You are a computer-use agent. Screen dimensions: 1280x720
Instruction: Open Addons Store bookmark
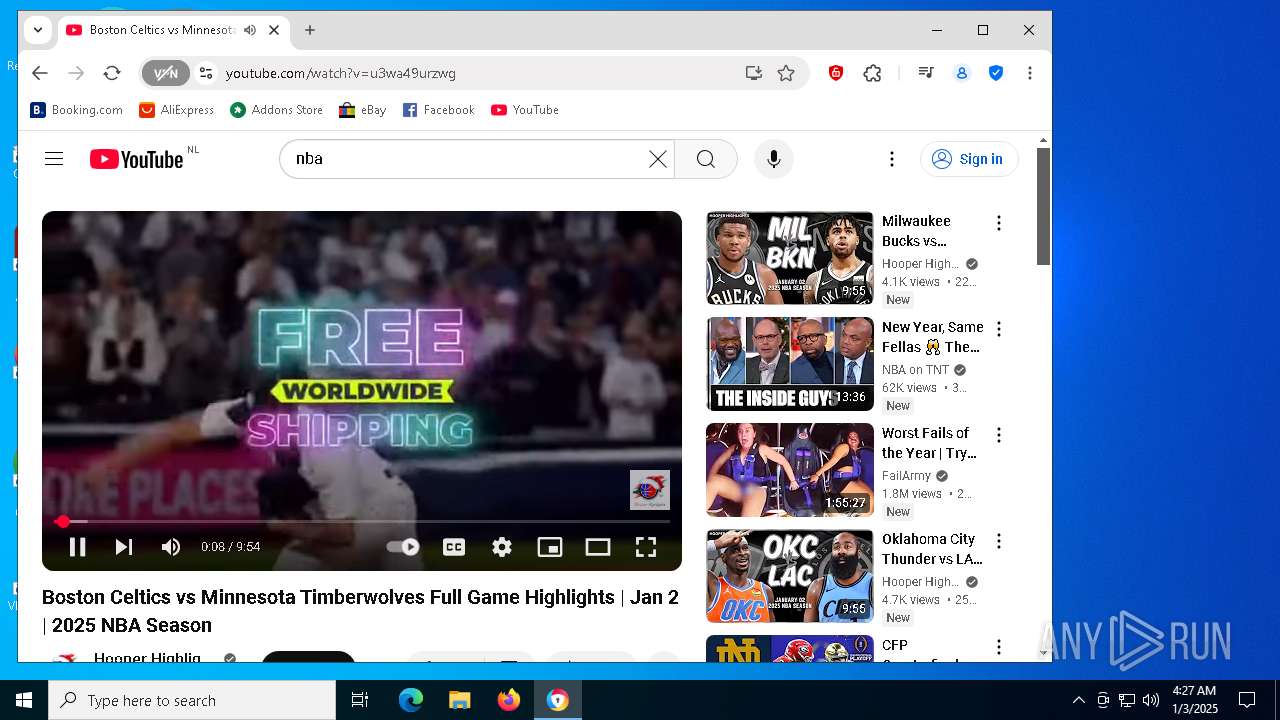(276, 110)
